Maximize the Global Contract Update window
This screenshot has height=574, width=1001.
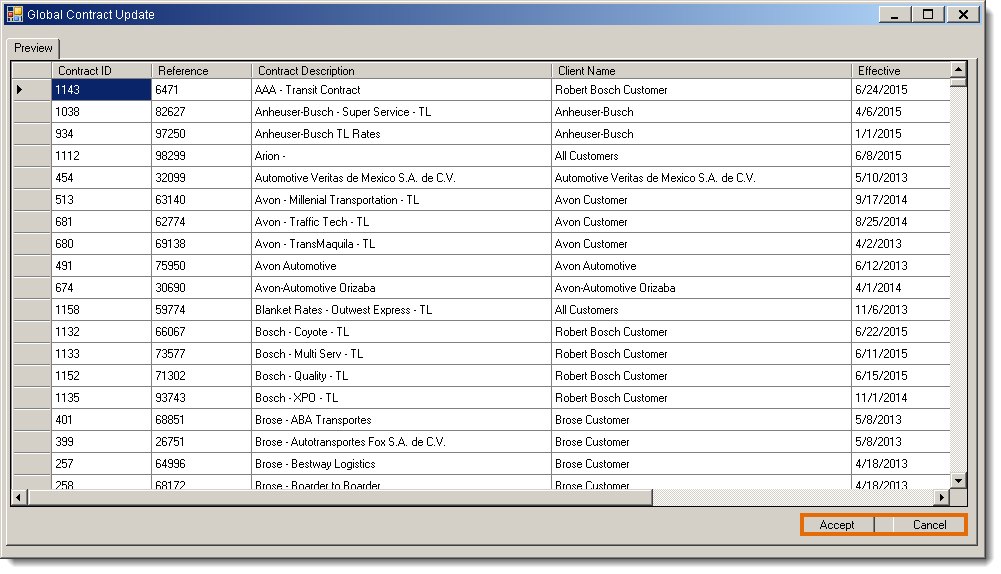click(928, 14)
